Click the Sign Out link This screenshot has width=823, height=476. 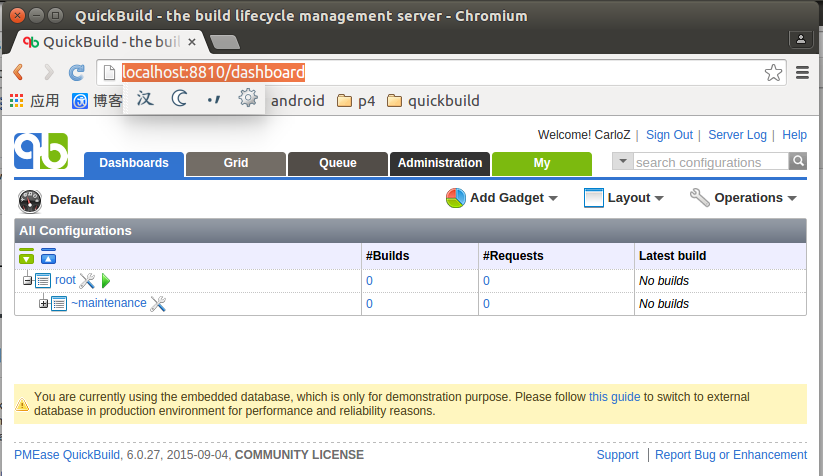pyautogui.click(x=669, y=135)
